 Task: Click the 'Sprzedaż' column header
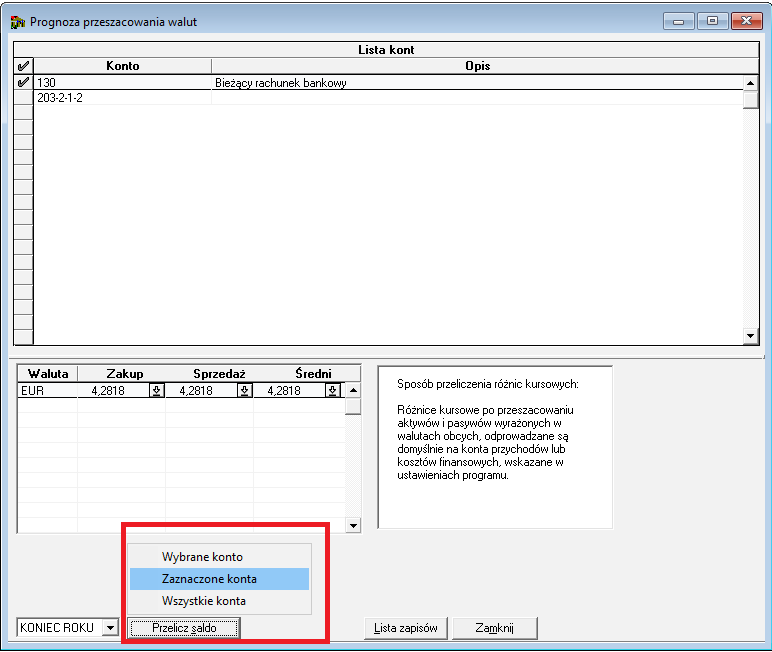pyautogui.click(x=219, y=374)
